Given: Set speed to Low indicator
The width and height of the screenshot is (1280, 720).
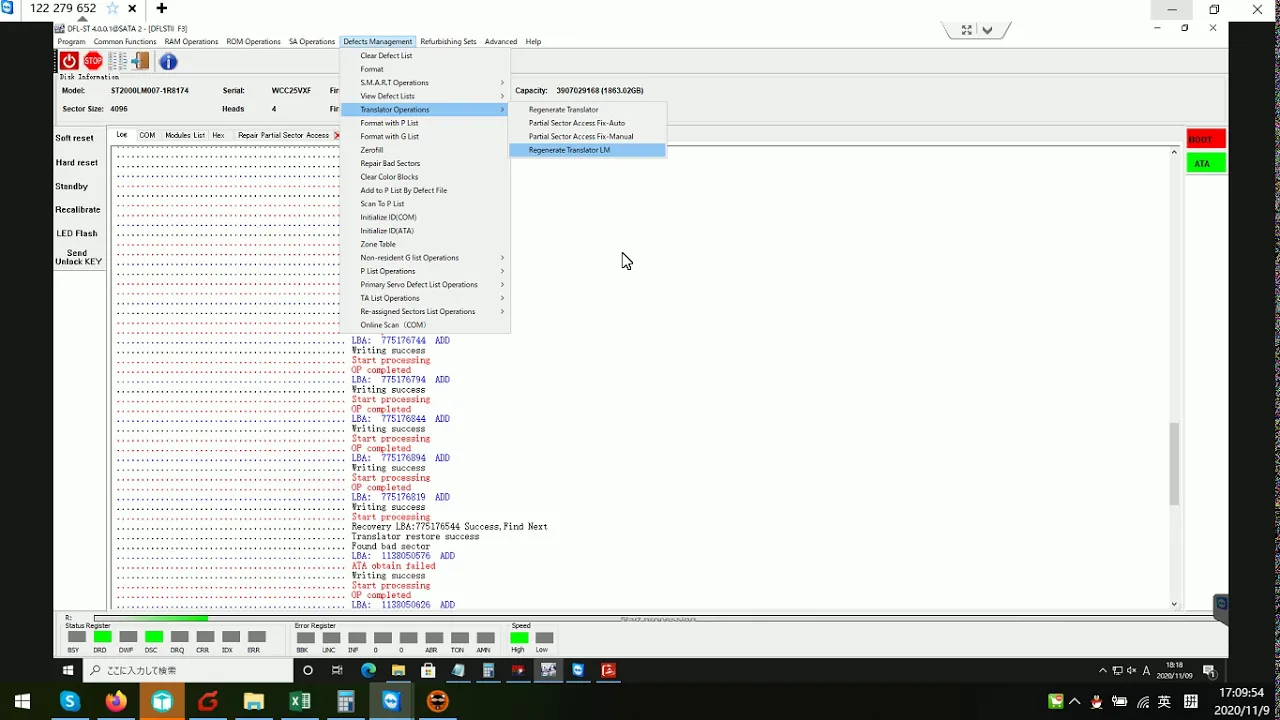Looking at the screenshot, I should click(x=544, y=637).
